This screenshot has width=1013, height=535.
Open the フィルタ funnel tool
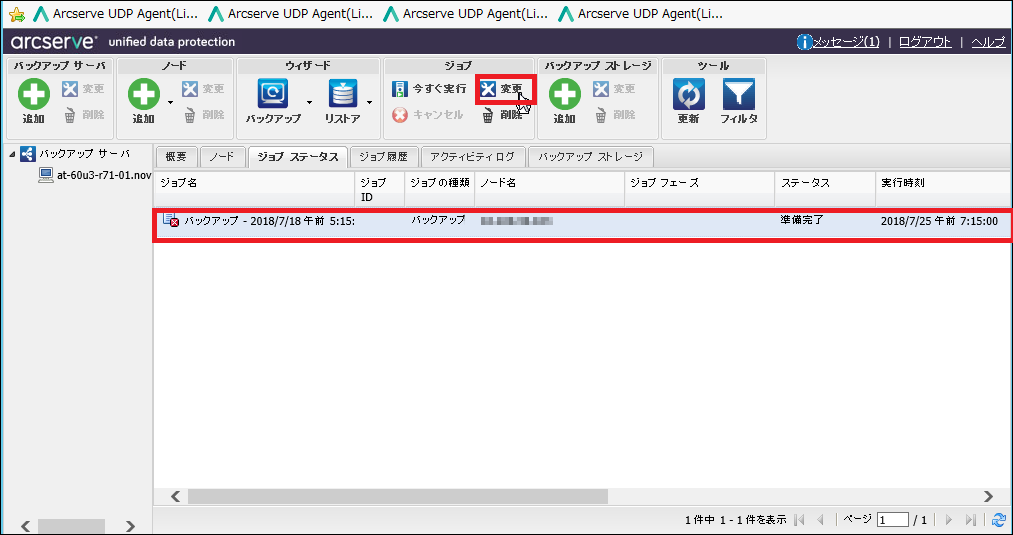(739, 94)
